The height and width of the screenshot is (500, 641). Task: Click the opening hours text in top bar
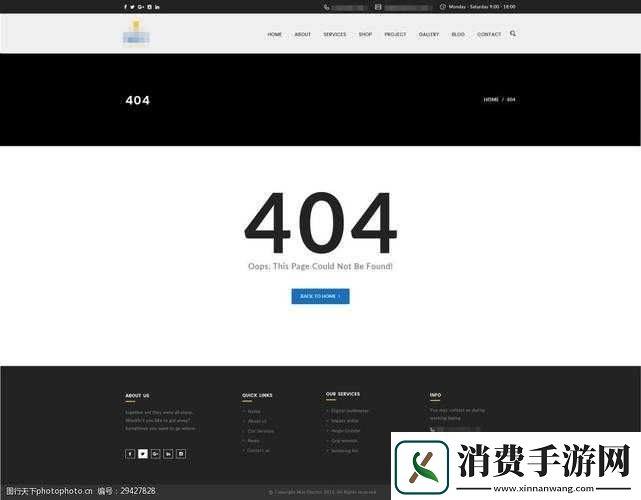point(482,7)
